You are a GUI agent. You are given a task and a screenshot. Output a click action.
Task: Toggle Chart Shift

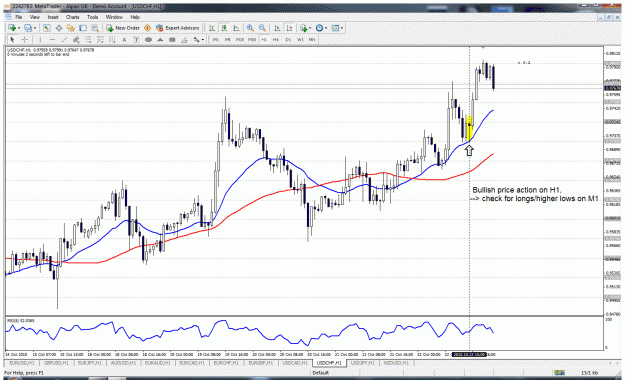(289, 28)
